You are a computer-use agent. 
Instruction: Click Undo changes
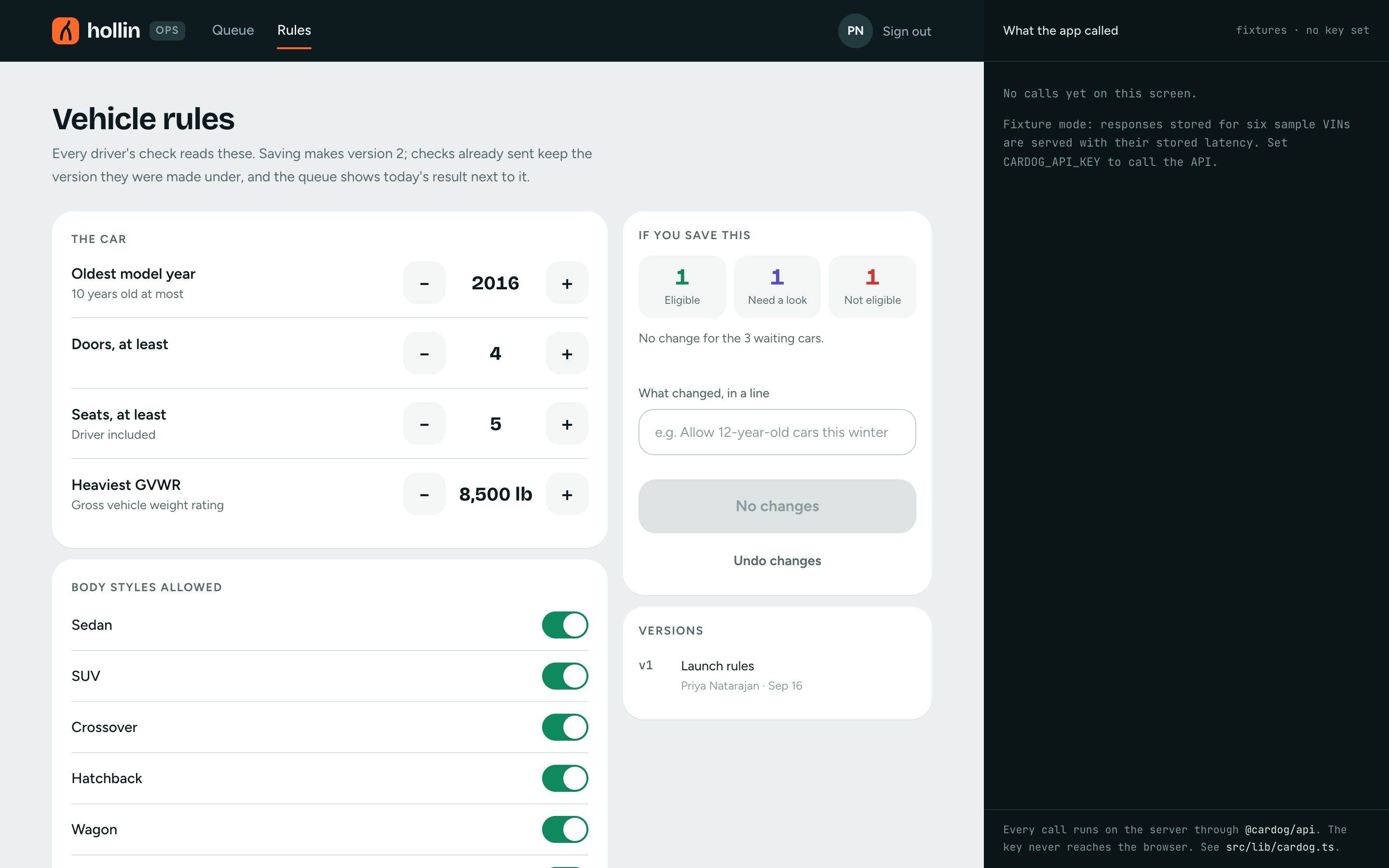[x=777, y=561]
